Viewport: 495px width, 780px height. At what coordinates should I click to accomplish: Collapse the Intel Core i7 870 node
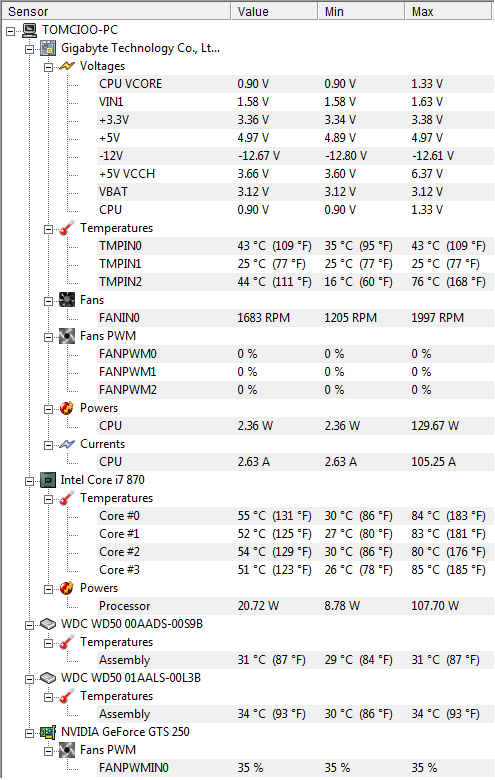click(x=30, y=481)
